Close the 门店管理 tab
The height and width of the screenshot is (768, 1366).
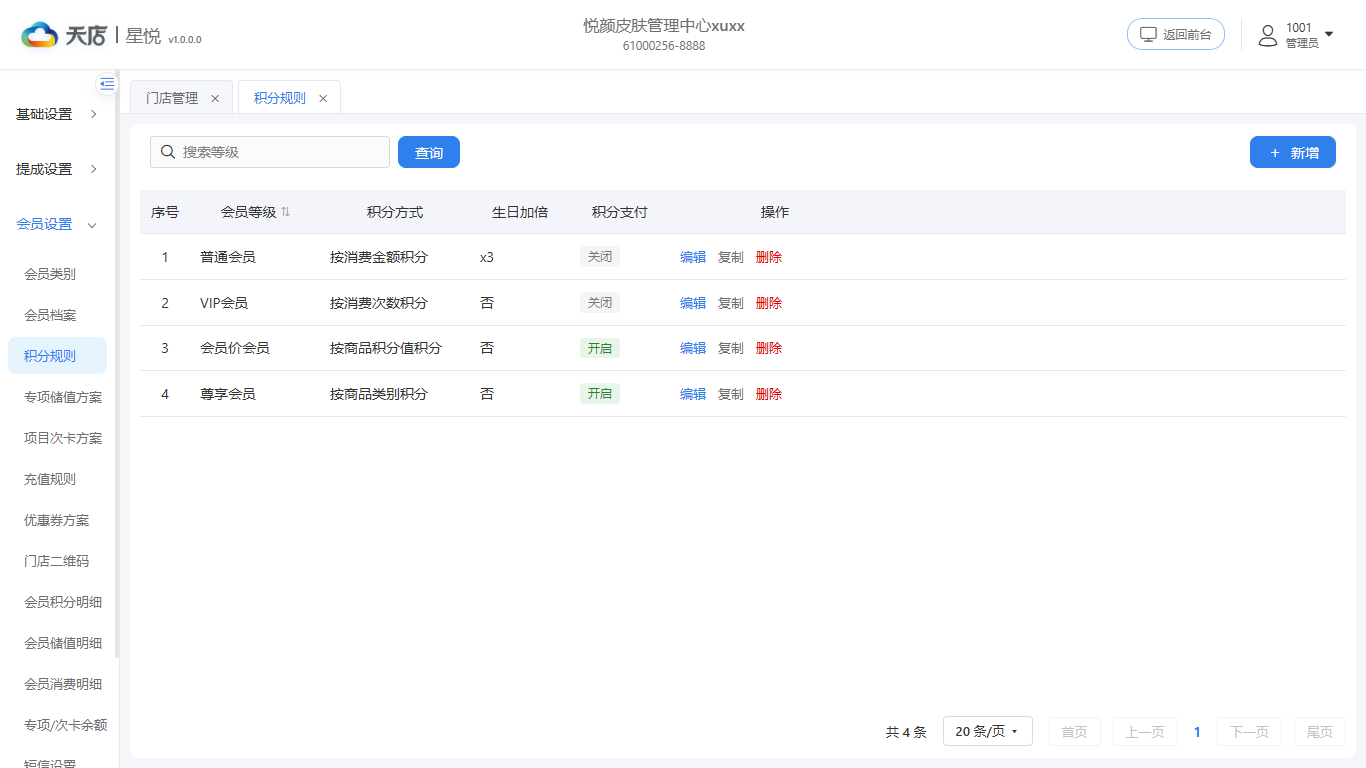tap(215, 98)
